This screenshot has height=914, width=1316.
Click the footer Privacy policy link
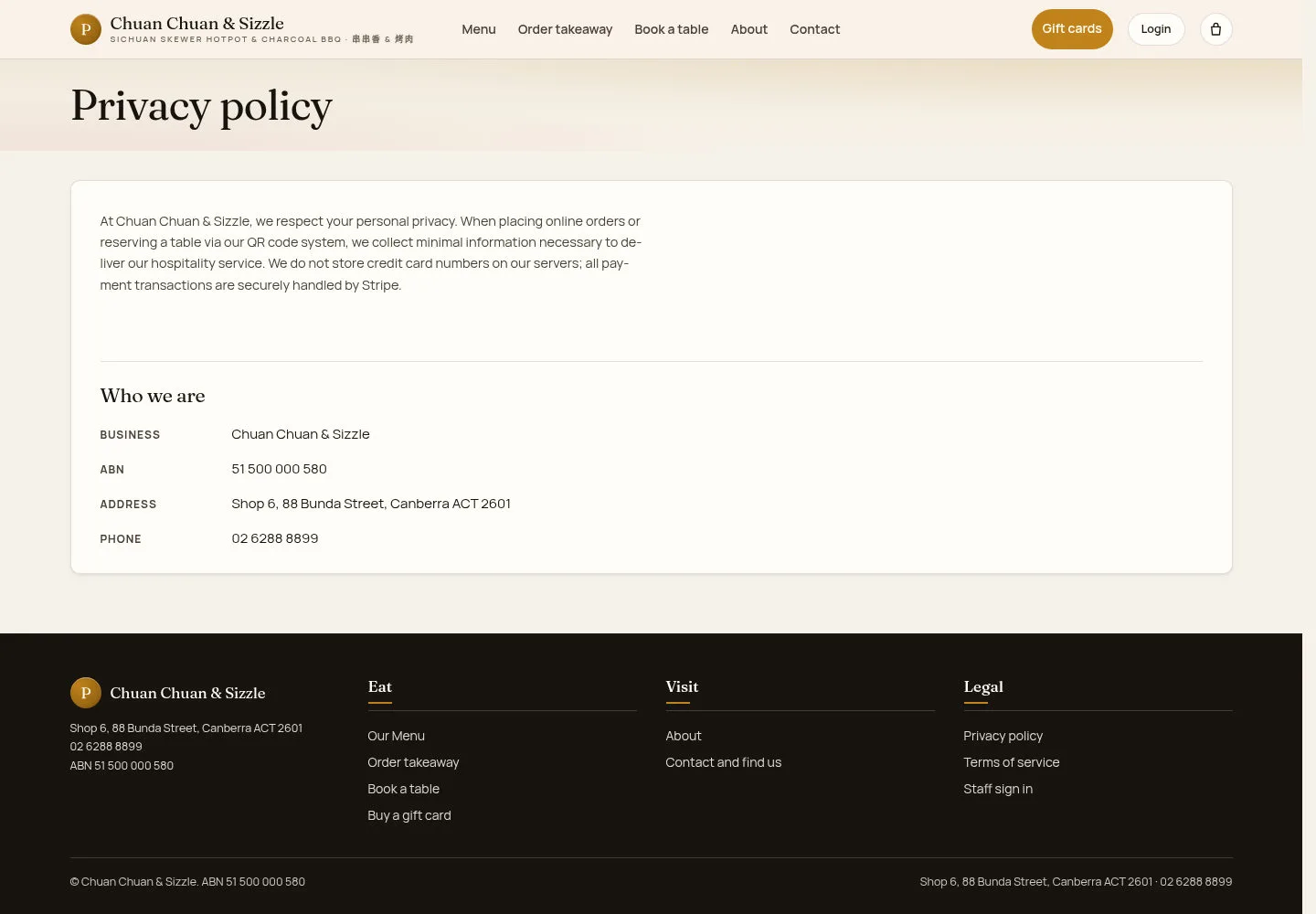[1003, 736]
